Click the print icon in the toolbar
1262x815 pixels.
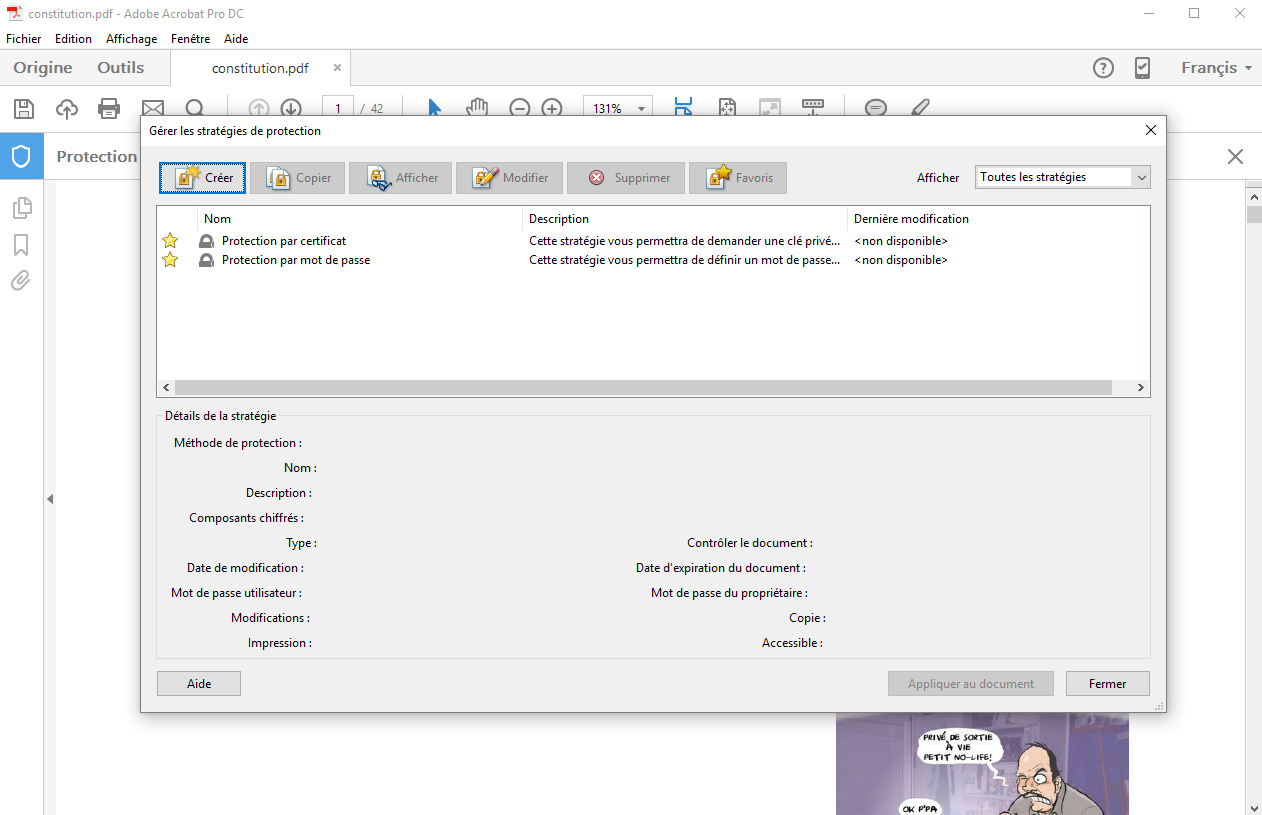tap(109, 108)
